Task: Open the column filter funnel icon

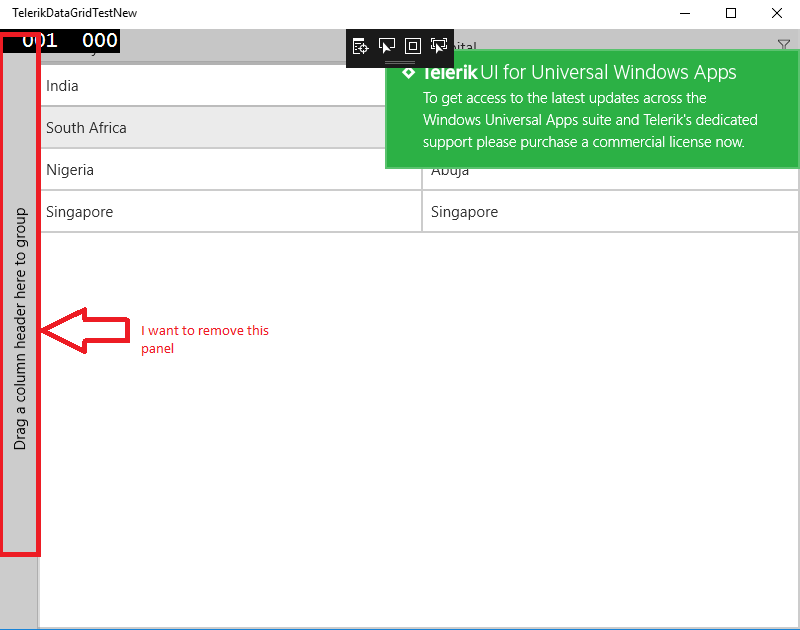Action: (784, 44)
